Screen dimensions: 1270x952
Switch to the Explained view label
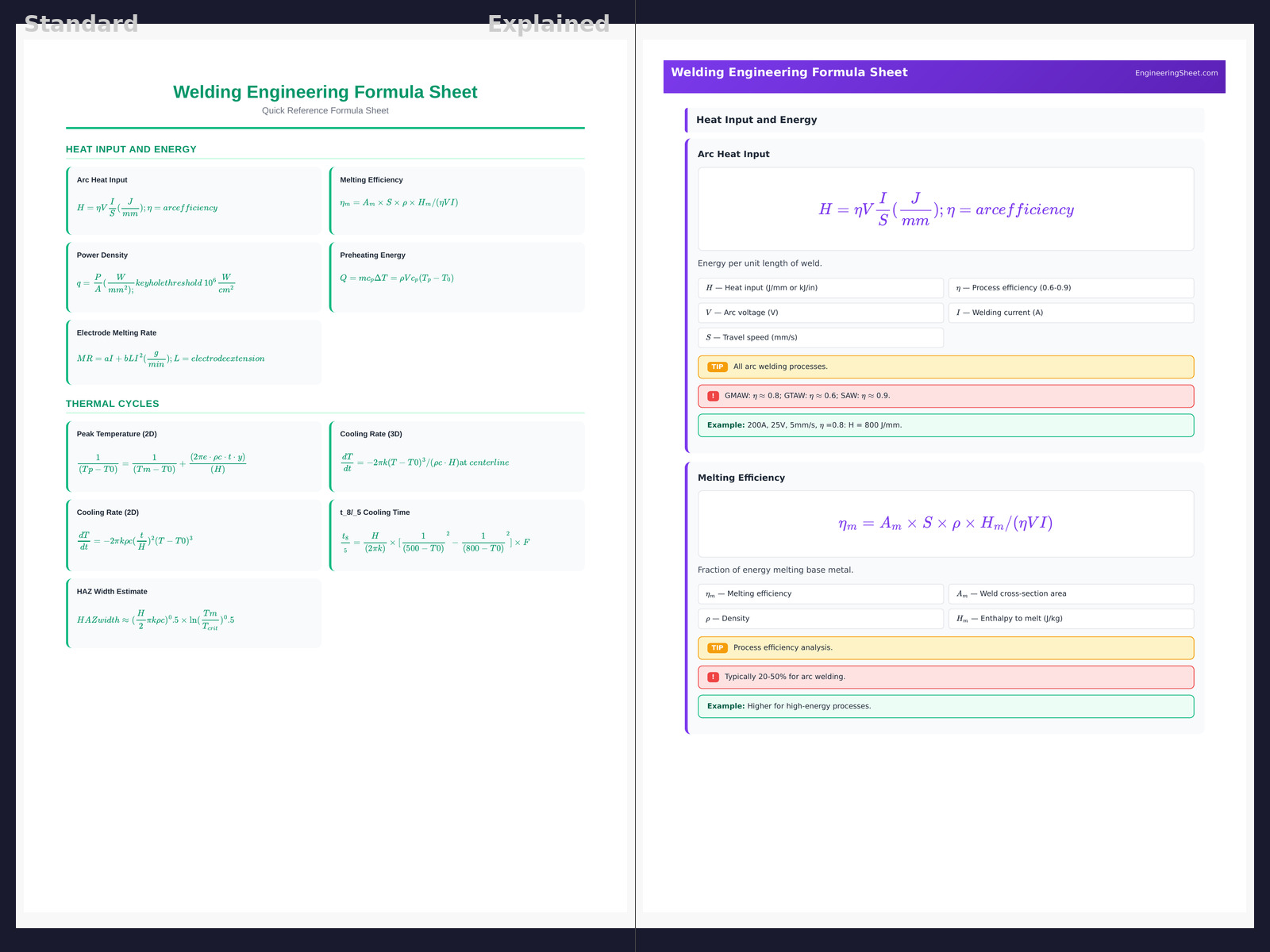pos(548,24)
